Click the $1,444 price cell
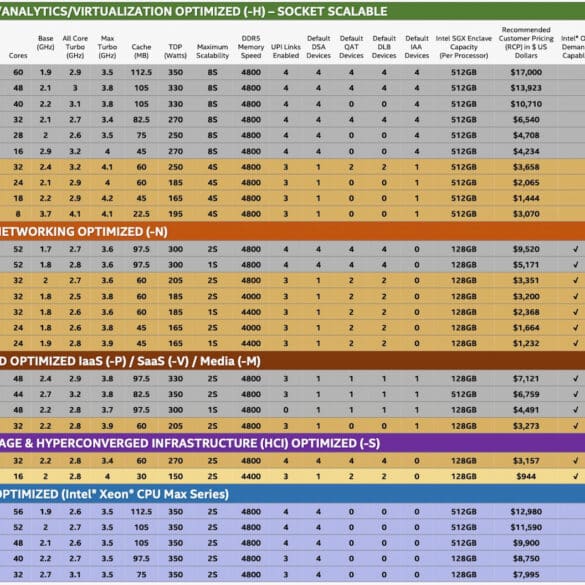Viewport: 585px width, 585px height. coord(526,198)
